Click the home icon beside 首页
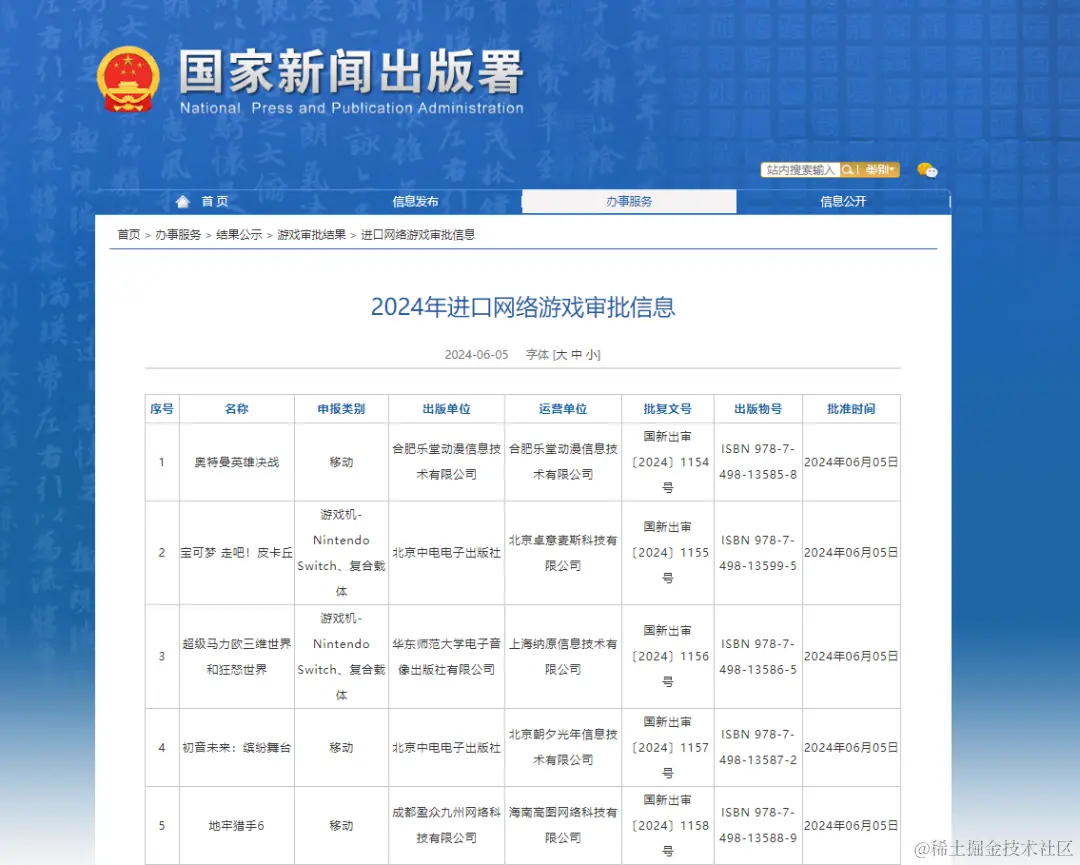Screen dimensions: 1080x865 click(x=183, y=201)
